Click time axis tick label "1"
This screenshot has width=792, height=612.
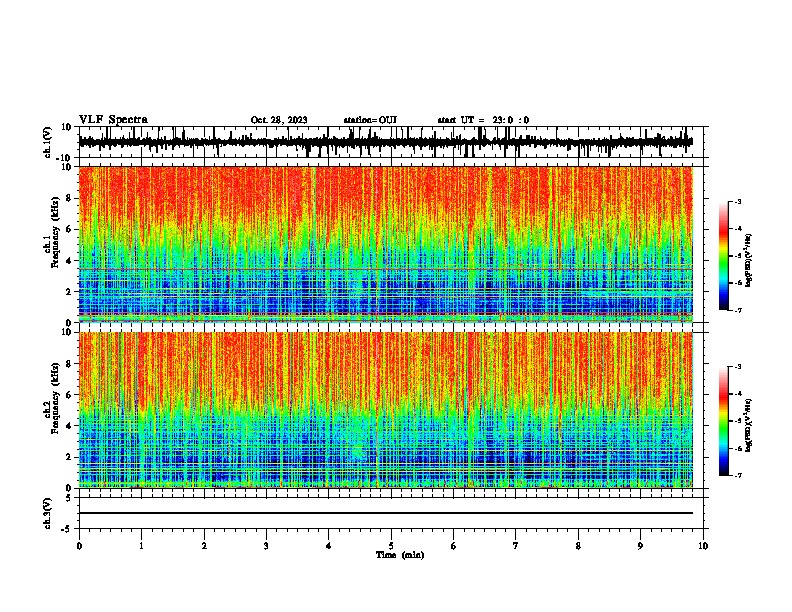pyautogui.click(x=141, y=546)
